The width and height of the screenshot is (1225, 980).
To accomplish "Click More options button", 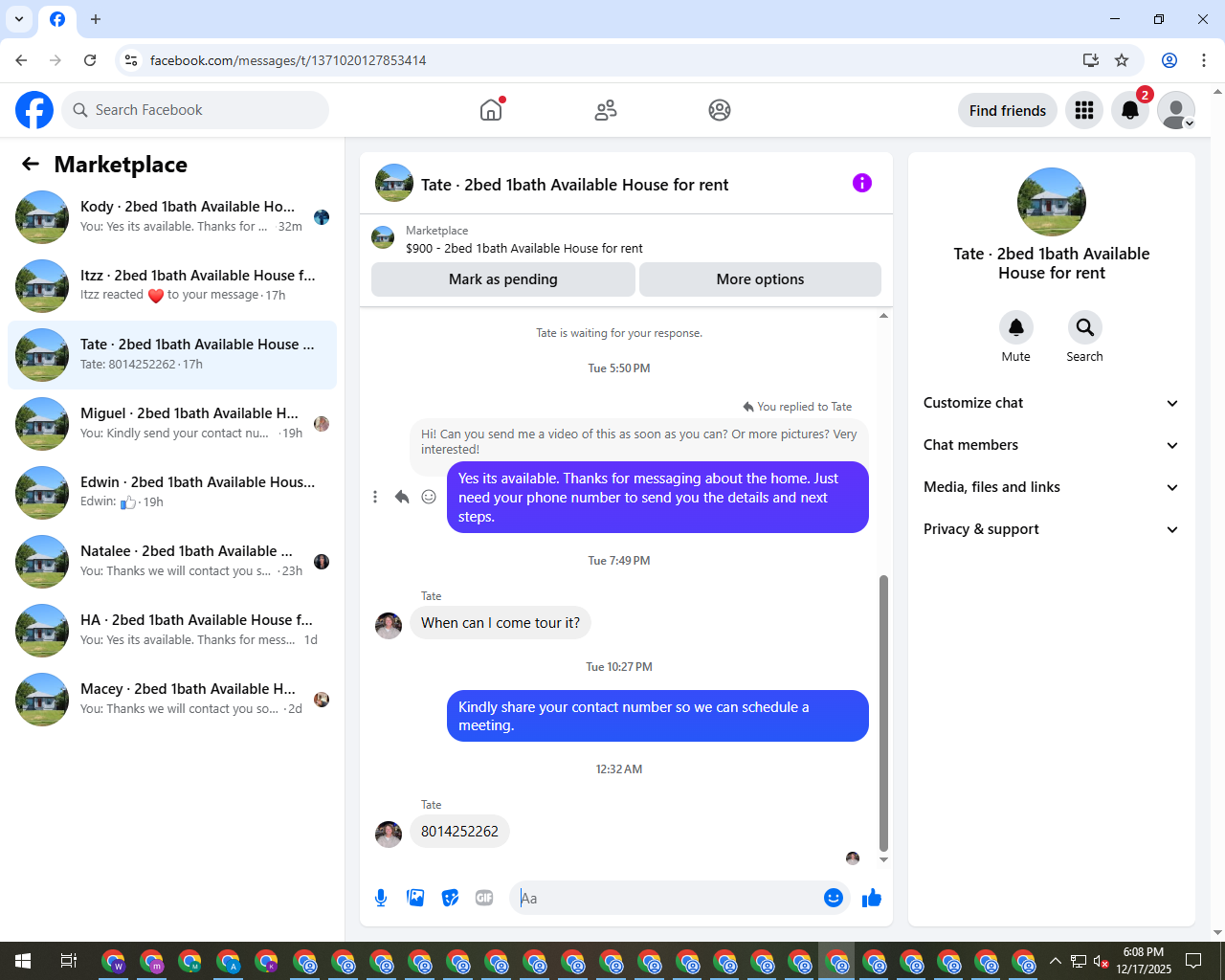I will click(x=760, y=279).
